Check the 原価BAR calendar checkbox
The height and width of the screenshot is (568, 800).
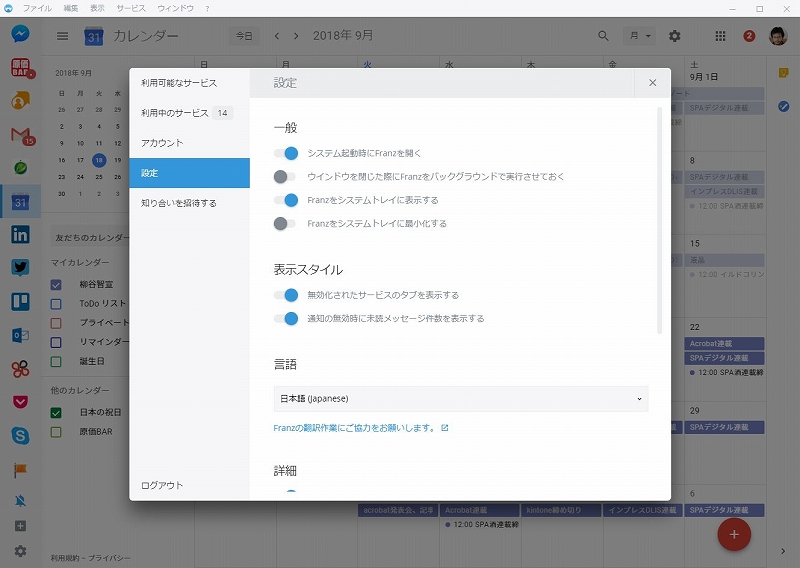click(x=56, y=432)
